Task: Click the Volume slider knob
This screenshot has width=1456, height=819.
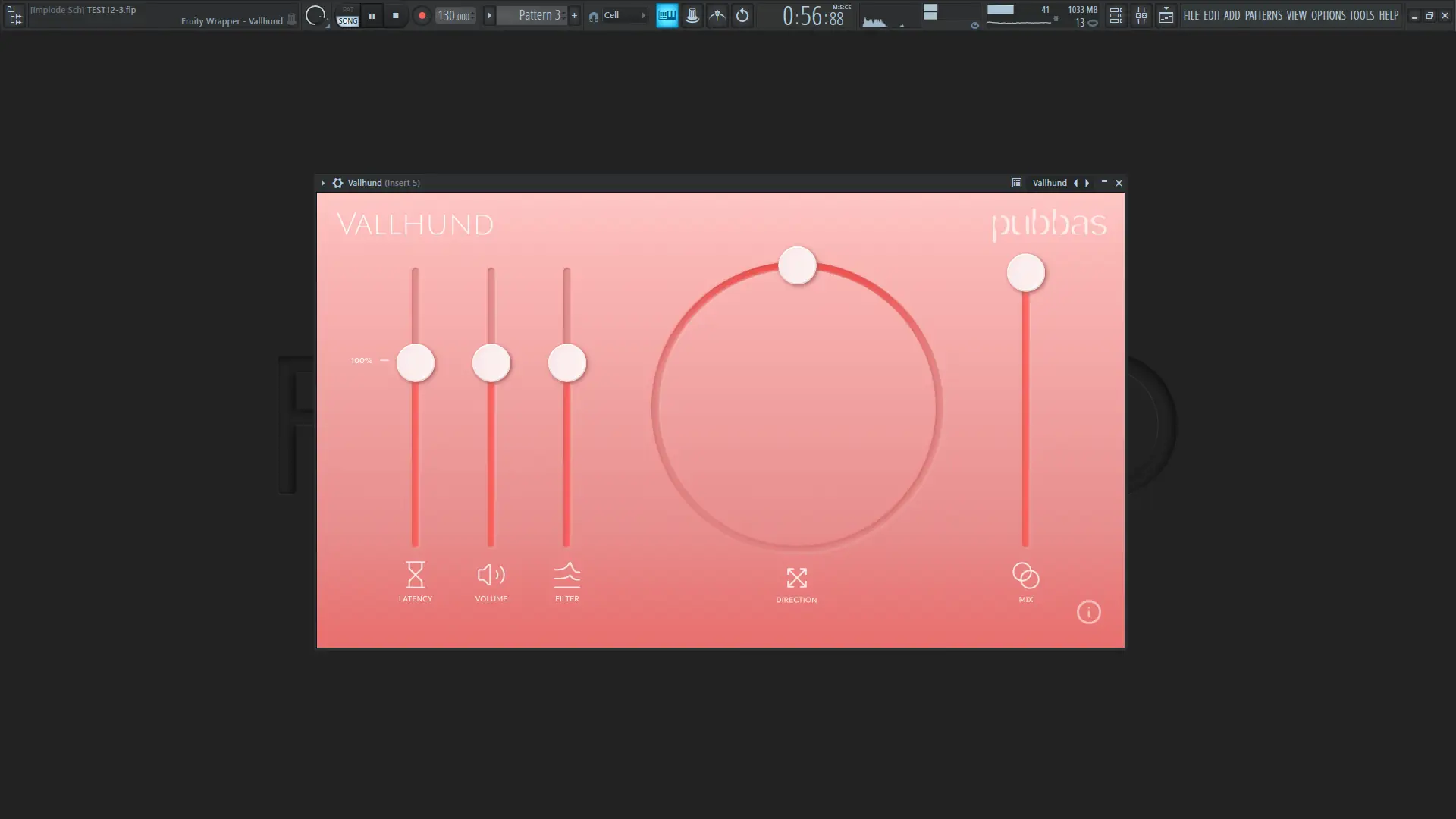Action: [x=491, y=363]
